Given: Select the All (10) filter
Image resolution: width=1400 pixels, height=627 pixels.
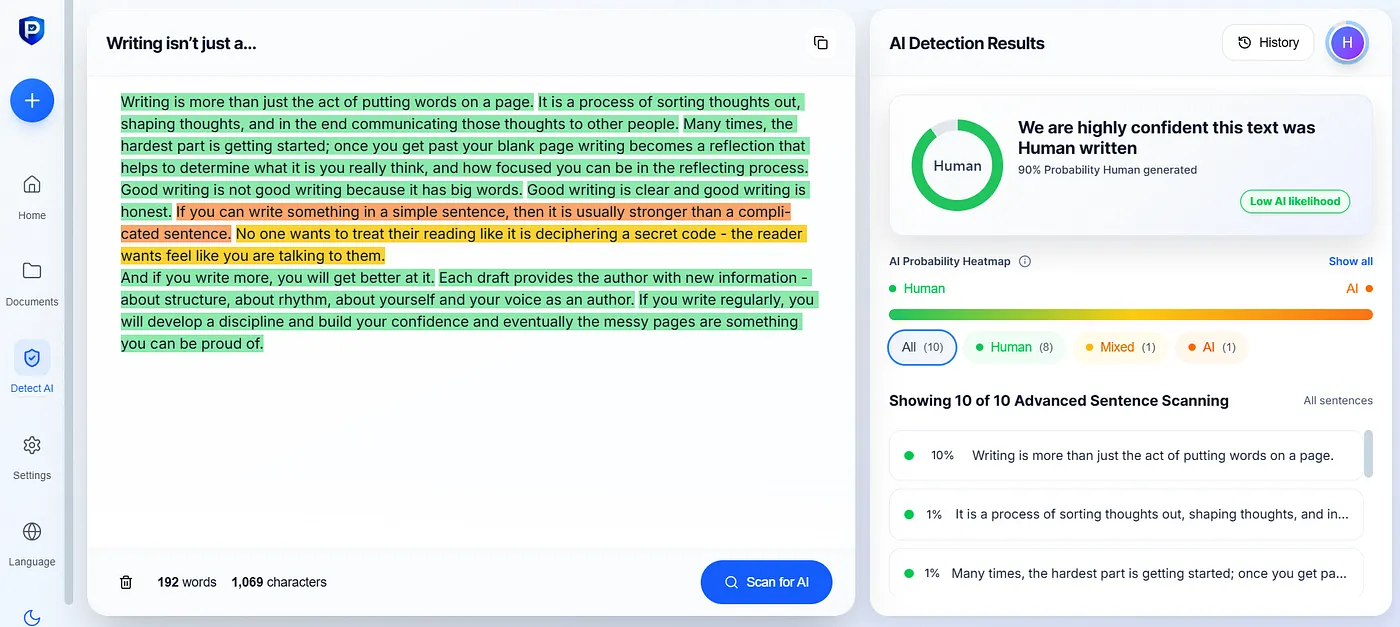Looking at the screenshot, I should (922, 347).
